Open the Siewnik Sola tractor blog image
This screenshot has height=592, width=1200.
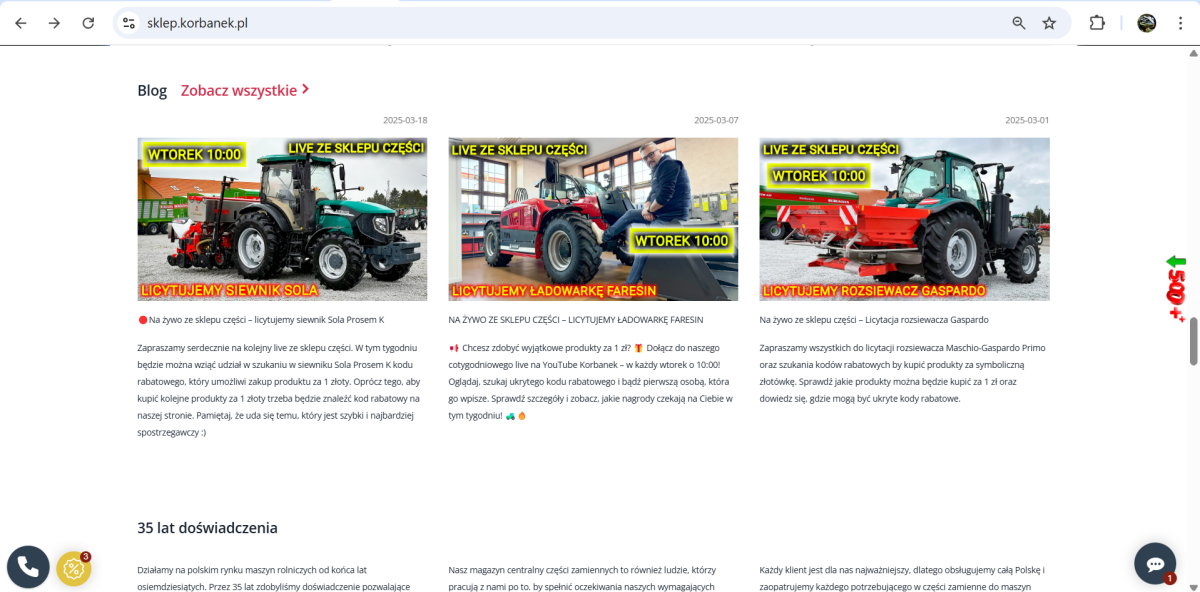pyautogui.click(x=282, y=219)
